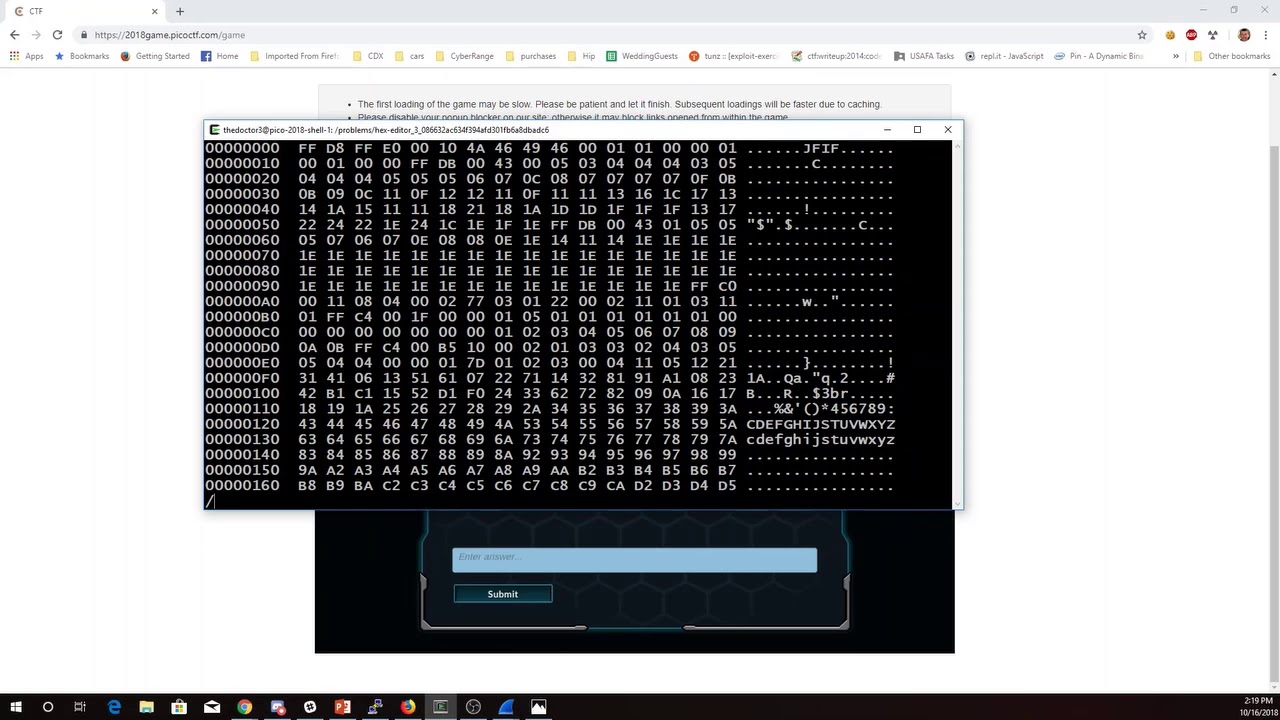Open the Imported From Firefox bookmark folder
The image size is (1280, 720).
click(x=294, y=56)
